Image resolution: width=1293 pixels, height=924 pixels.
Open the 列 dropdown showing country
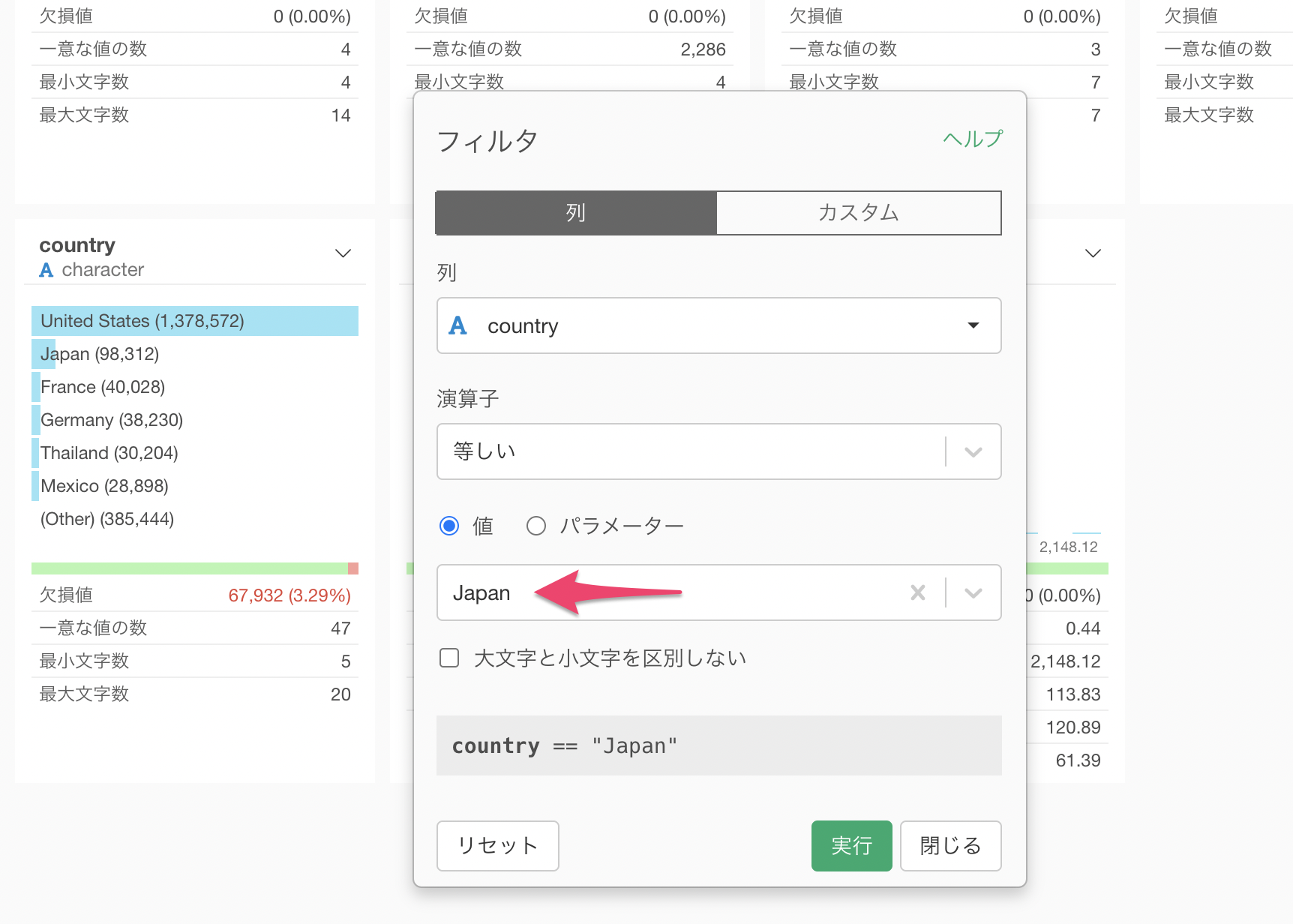(x=718, y=326)
